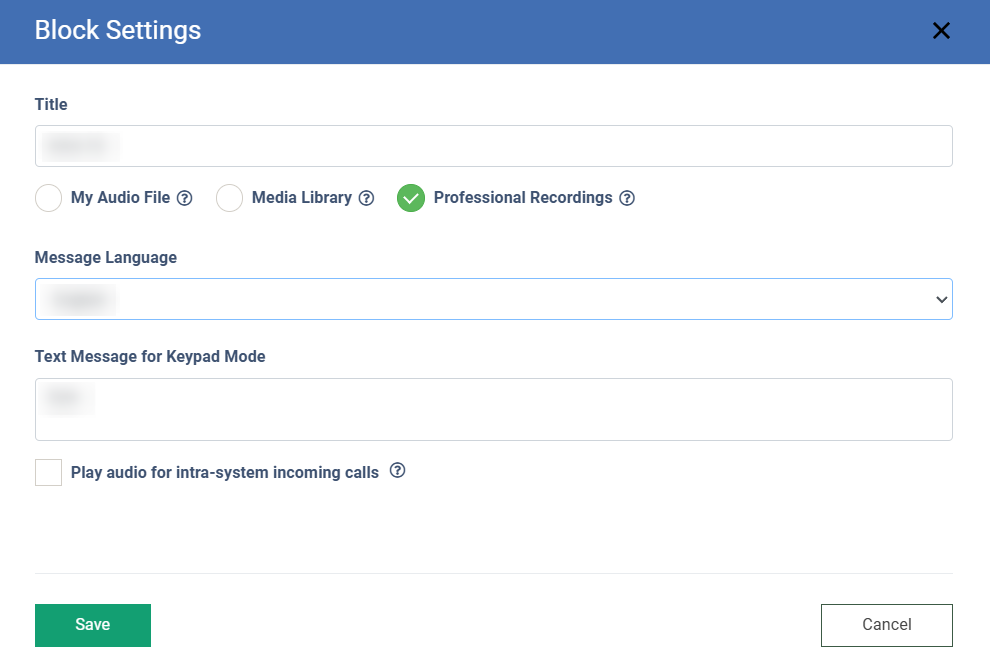Image resolution: width=990 pixels, height=667 pixels.
Task: Click inside Text Message for Keypad Mode box
Action: point(493,409)
